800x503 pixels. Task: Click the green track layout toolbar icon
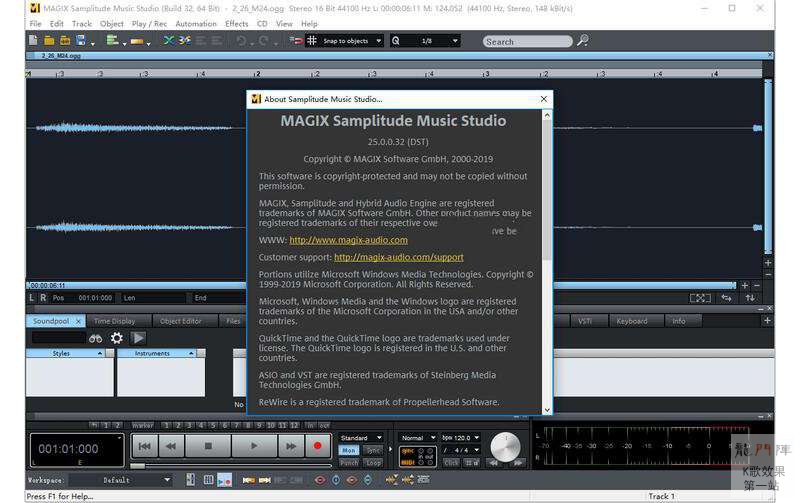pos(112,40)
